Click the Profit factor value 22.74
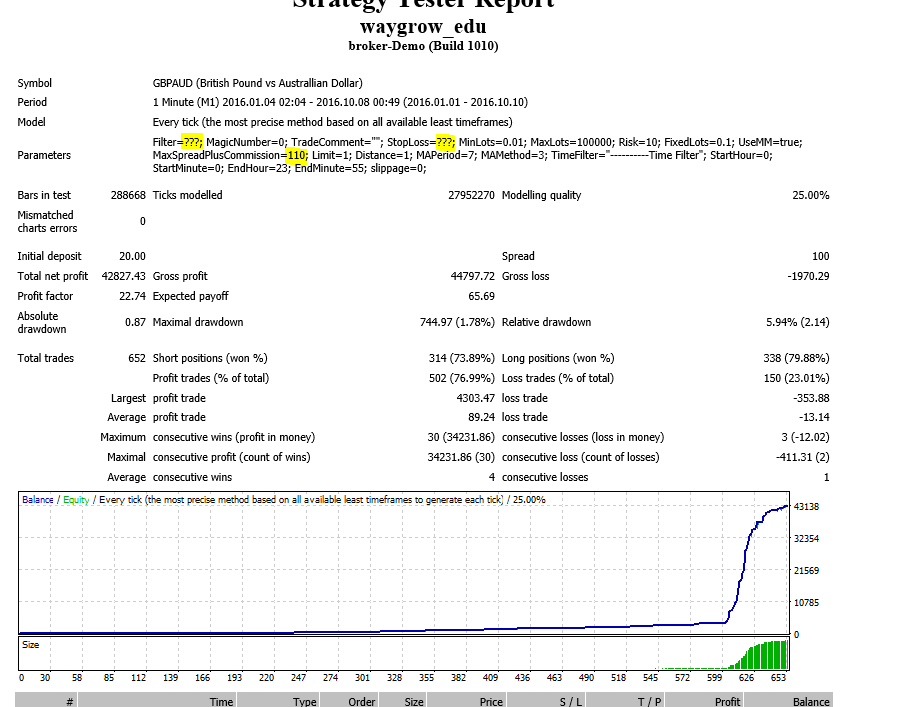 (x=132, y=296)
